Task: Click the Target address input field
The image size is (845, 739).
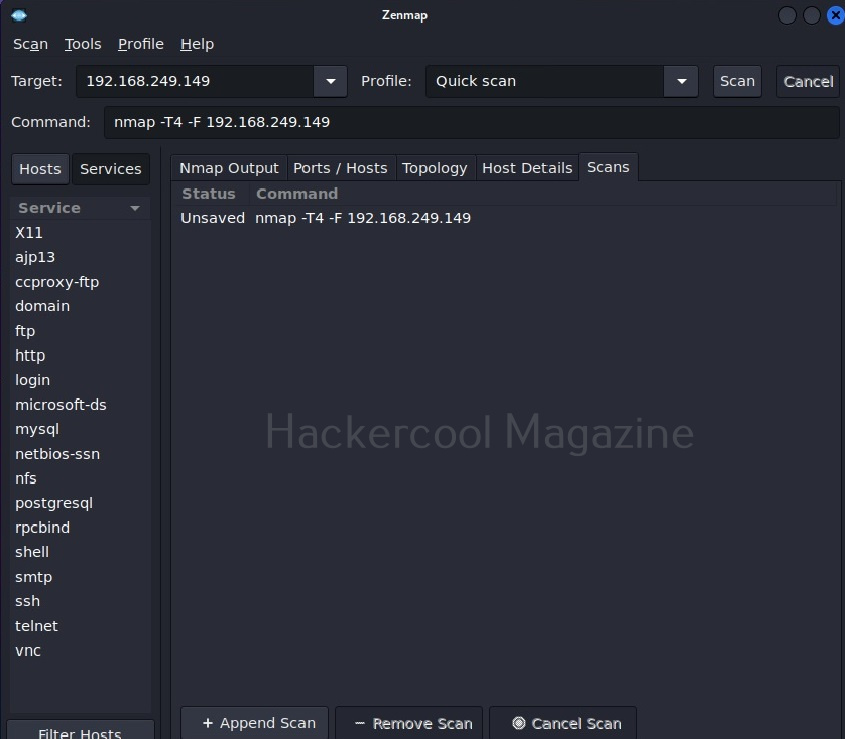Action: click(195, 81)
